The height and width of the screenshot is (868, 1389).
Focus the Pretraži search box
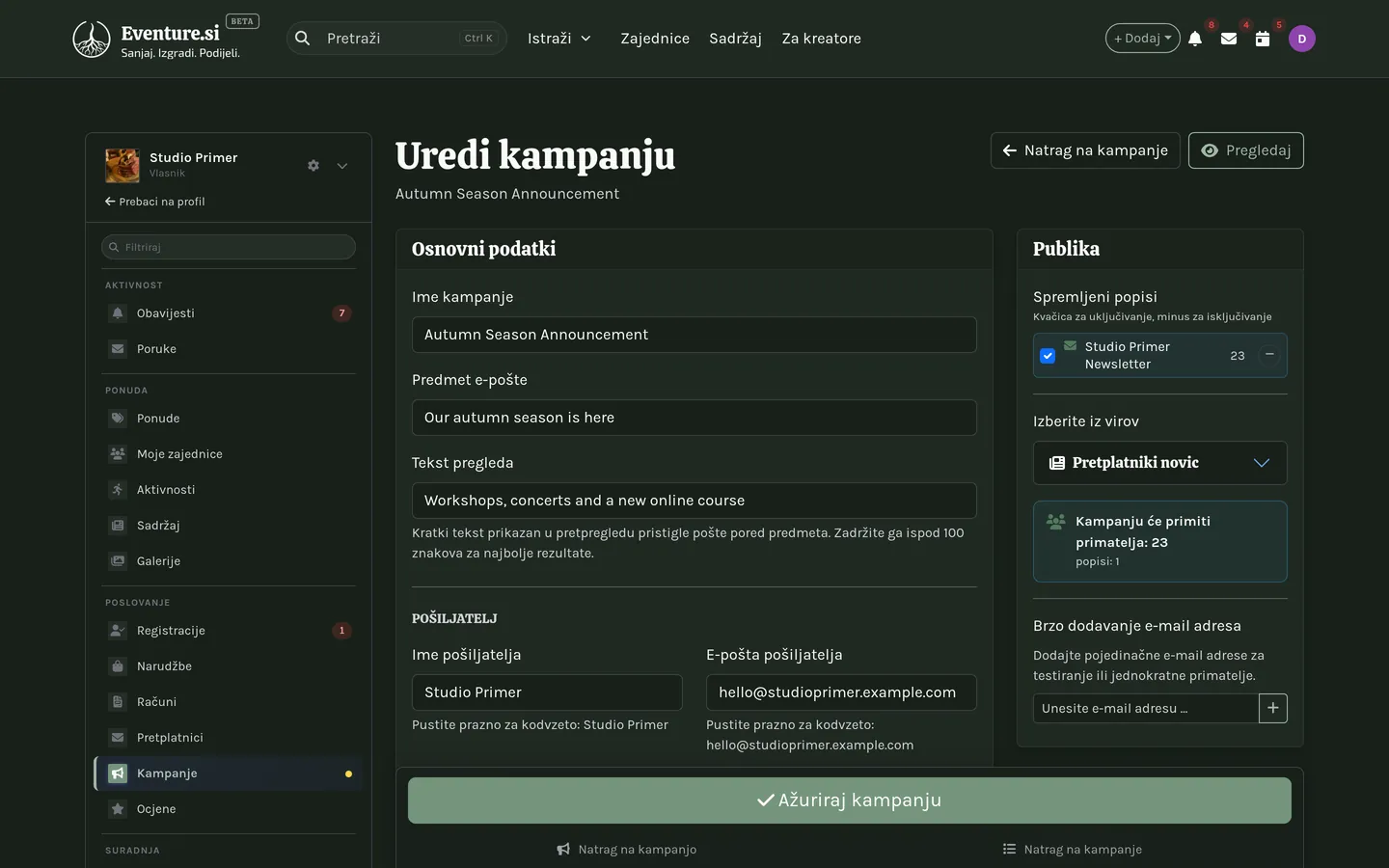point(396,39)
